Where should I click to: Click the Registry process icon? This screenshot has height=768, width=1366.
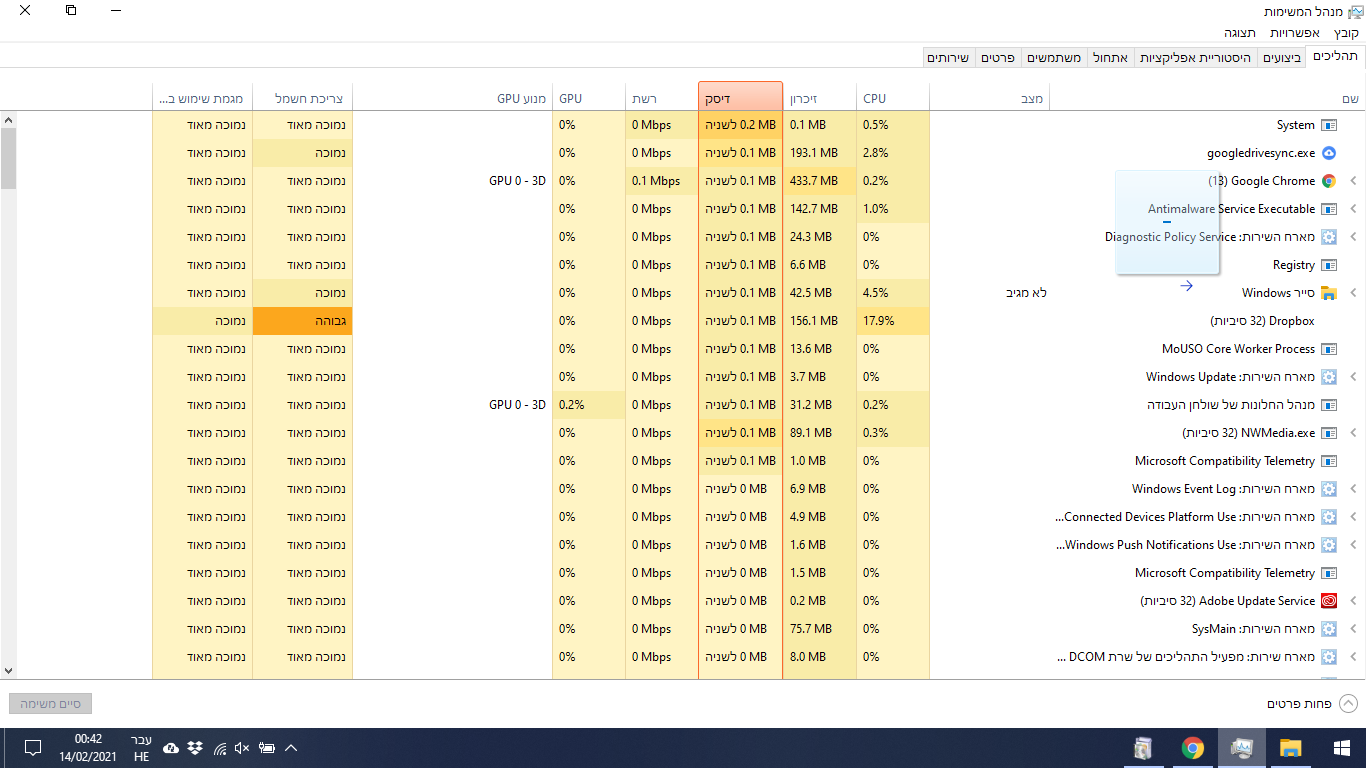1328,265
